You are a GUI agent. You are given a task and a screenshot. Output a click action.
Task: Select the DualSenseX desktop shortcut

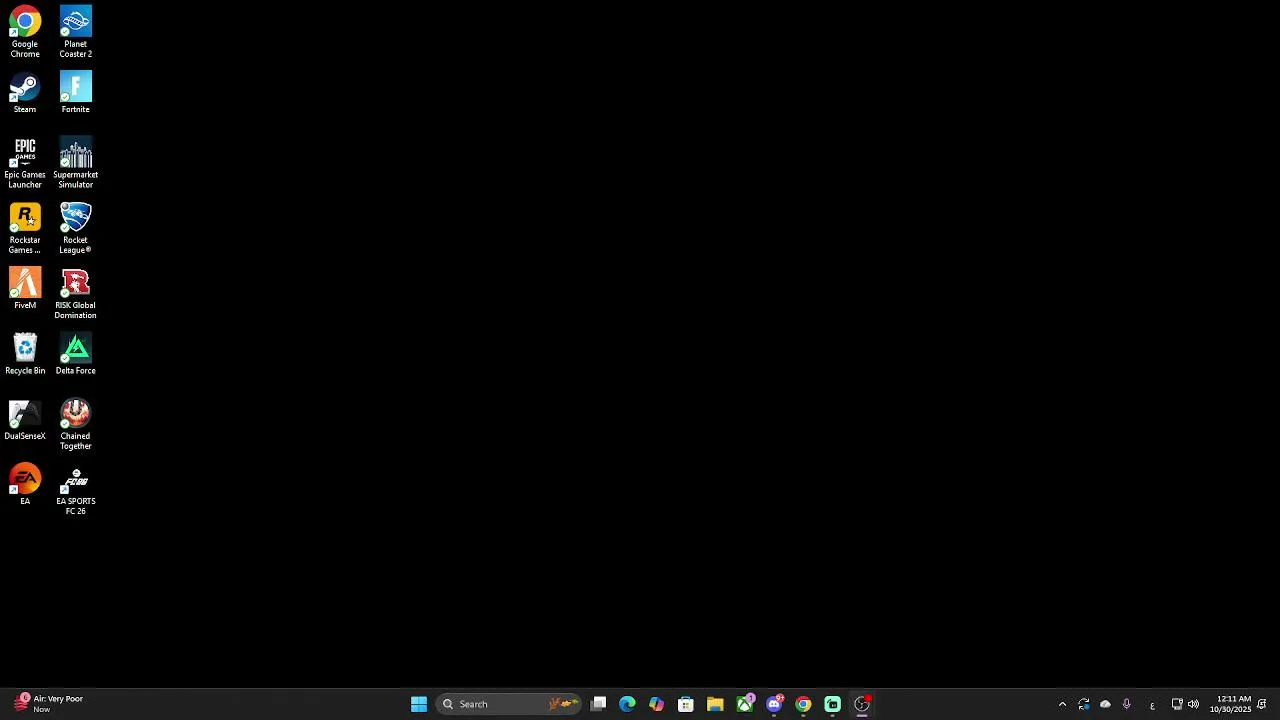click(25, 420)
